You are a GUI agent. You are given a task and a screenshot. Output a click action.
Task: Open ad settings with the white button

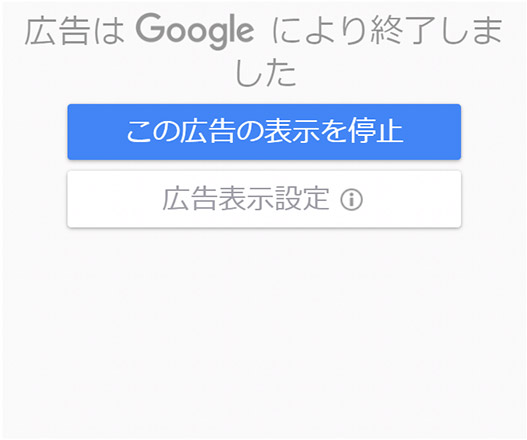264,199
